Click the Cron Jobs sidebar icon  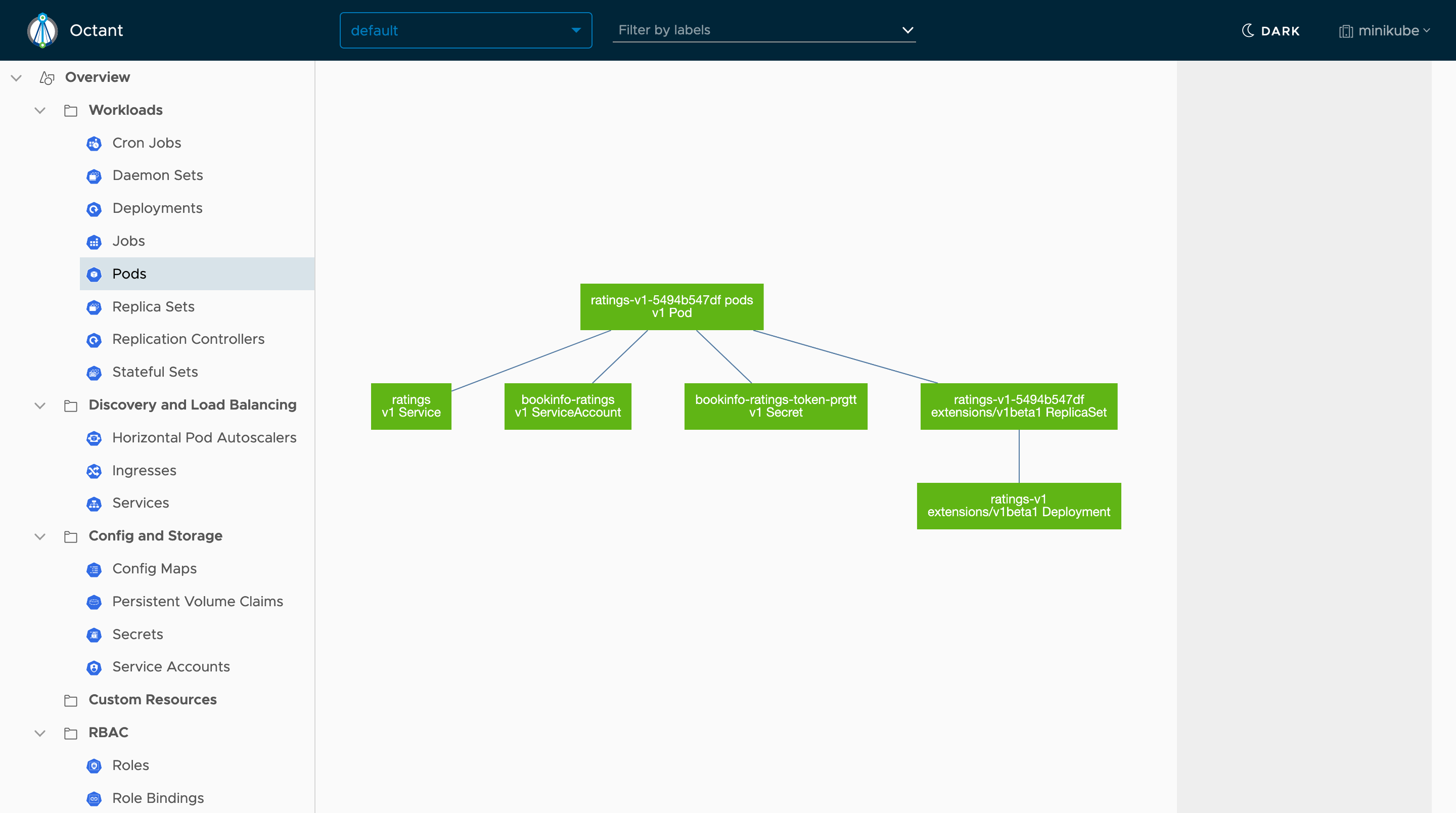[94, 144]
